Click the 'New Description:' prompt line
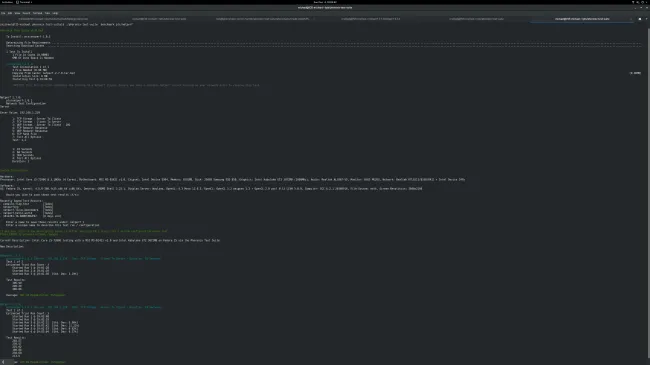The height and width of the screenshot is (365, 650). click(12, 246)
